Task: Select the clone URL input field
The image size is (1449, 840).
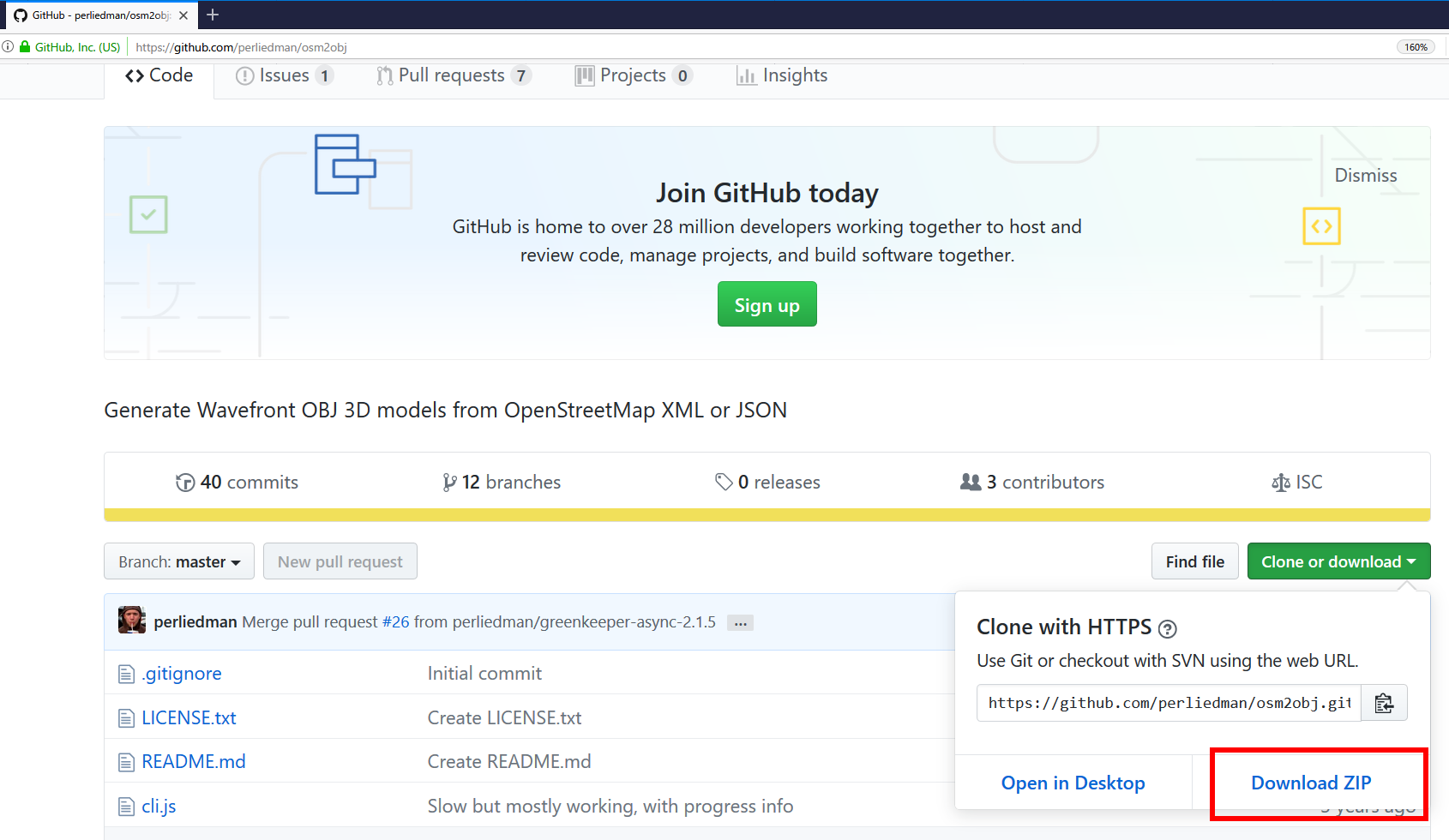Action: point(1169,703)
